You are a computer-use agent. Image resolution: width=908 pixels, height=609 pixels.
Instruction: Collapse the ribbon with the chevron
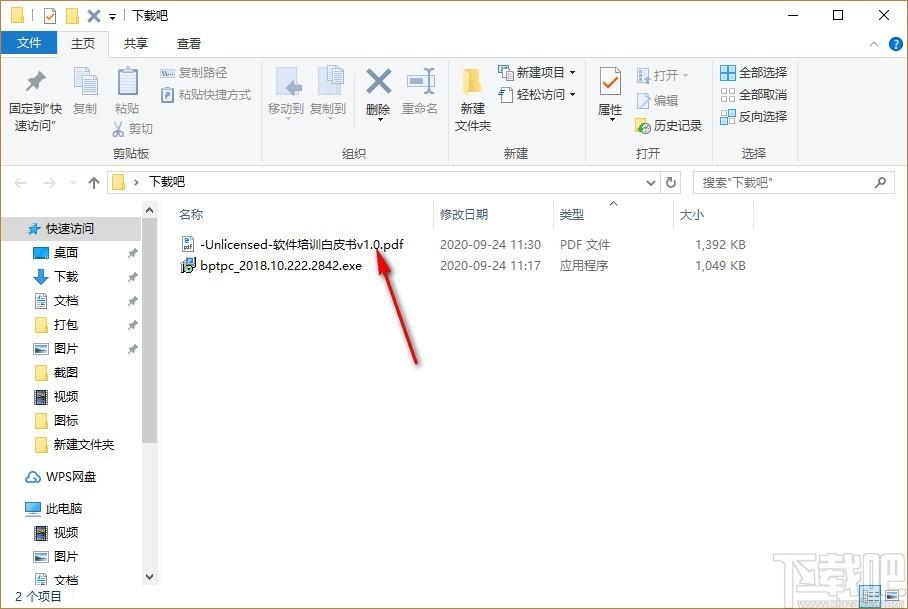874,44
